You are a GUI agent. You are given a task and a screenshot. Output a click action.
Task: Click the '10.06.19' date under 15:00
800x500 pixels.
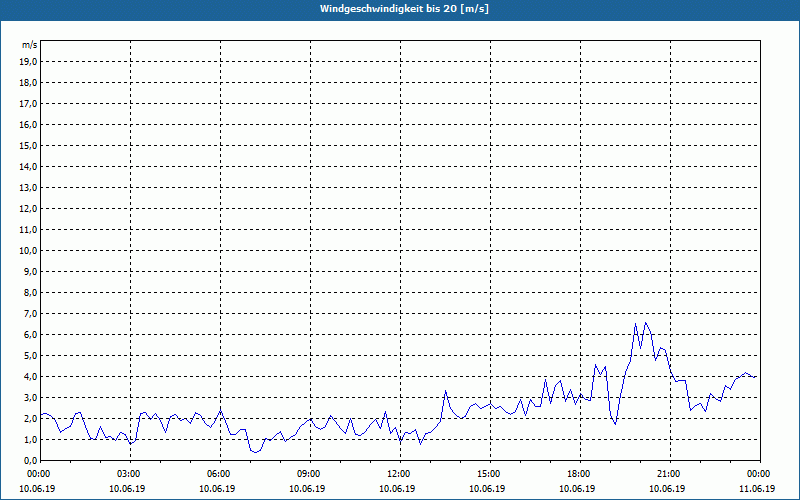[x=487, y=489]
